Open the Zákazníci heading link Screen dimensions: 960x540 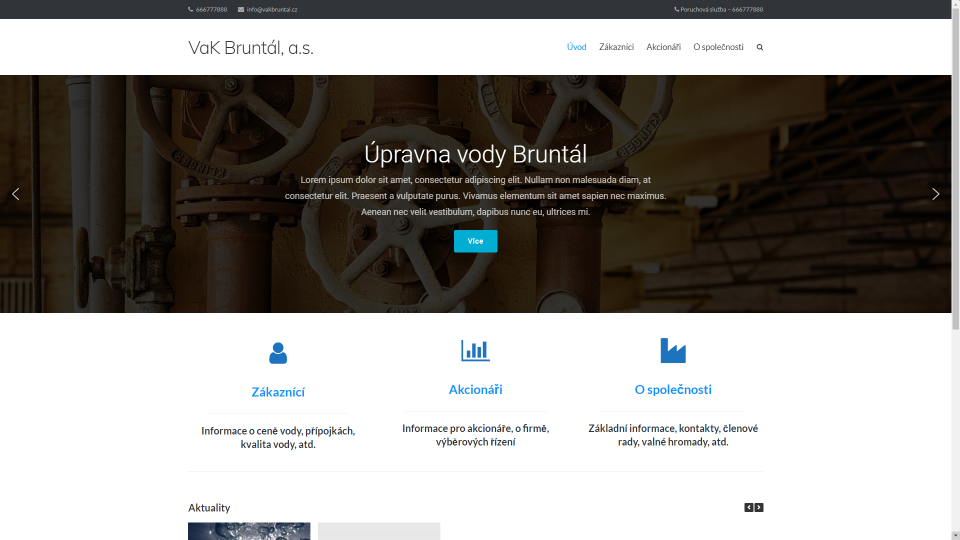tap(278, 392)
